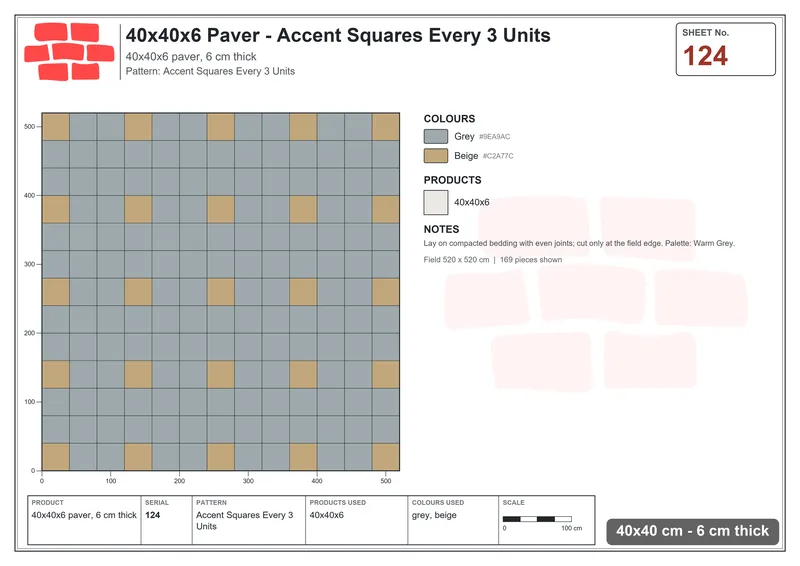
Task: Click the PRODUCT cell '40x40x6 paver, 6 cm thick'
Action: tap(84, 515)
